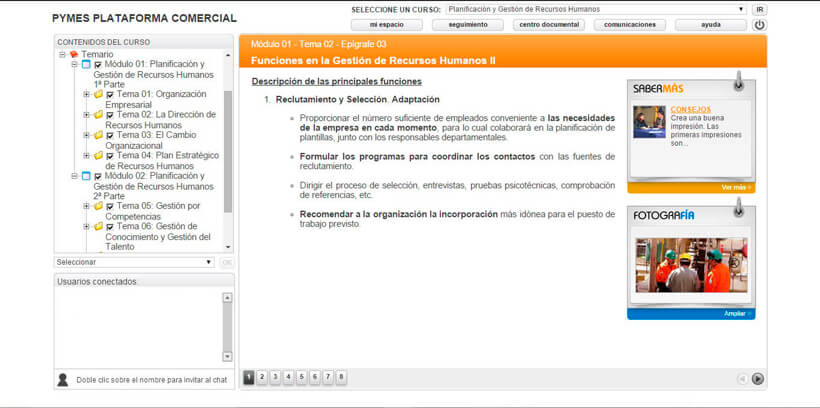Click the Tema 06 folder icon
The image size is (820, 408).
98,226
